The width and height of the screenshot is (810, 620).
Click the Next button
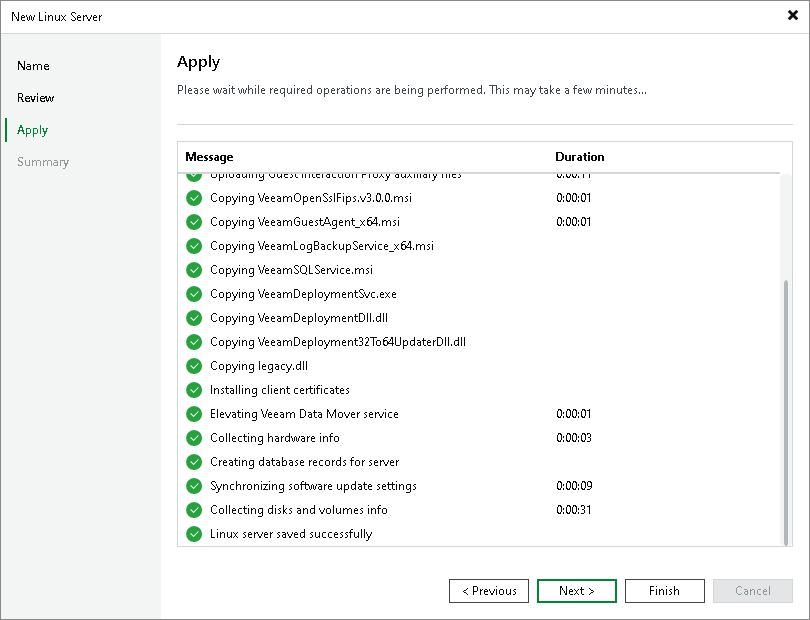(577, 591)
